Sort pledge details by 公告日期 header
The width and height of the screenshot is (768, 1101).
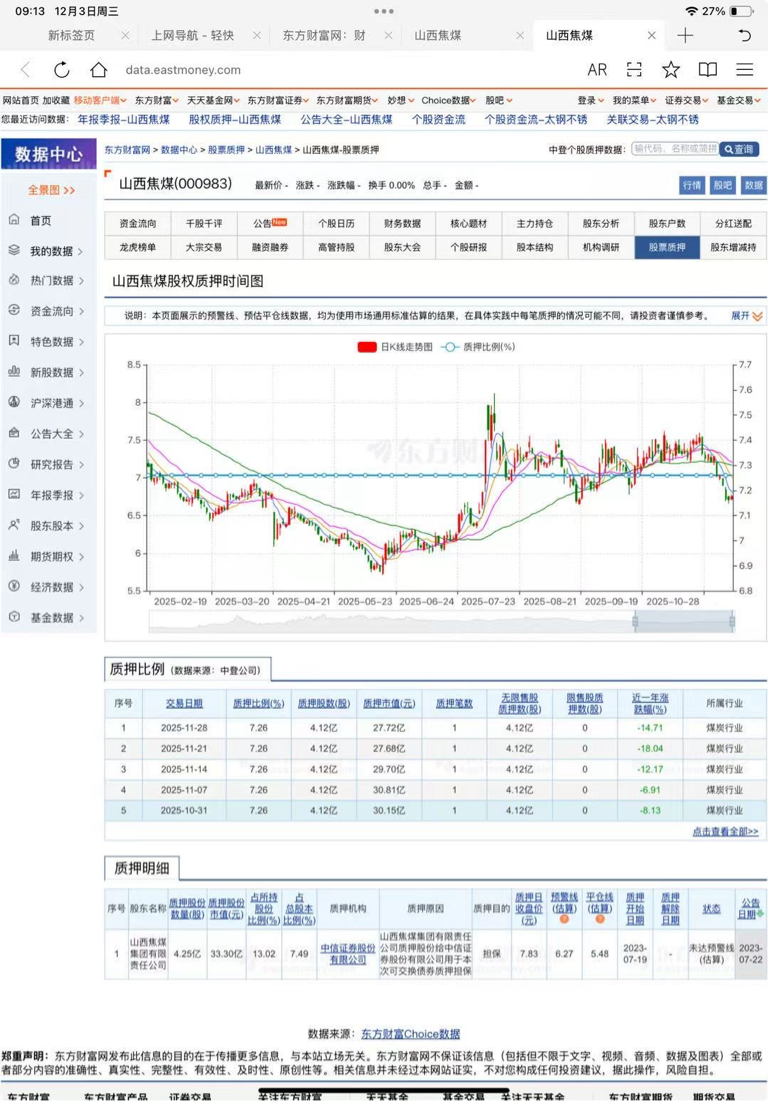click(x=750, y=908)
